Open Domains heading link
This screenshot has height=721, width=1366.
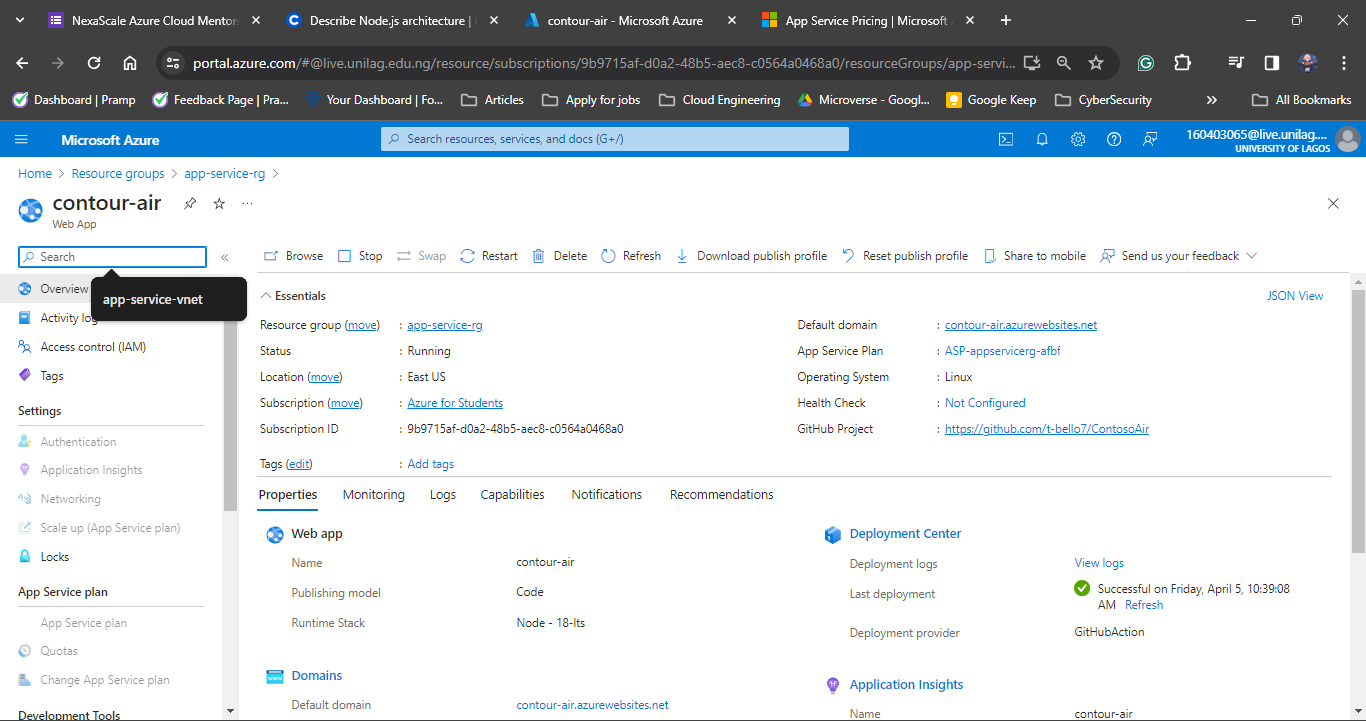[317, 676]
